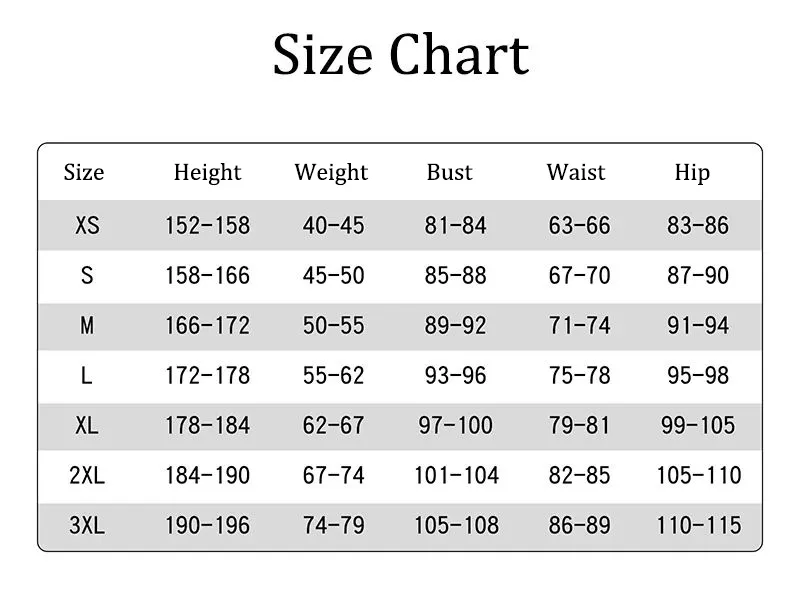Click the Weight column header
800x594 pixels.
tap(331, 172)
